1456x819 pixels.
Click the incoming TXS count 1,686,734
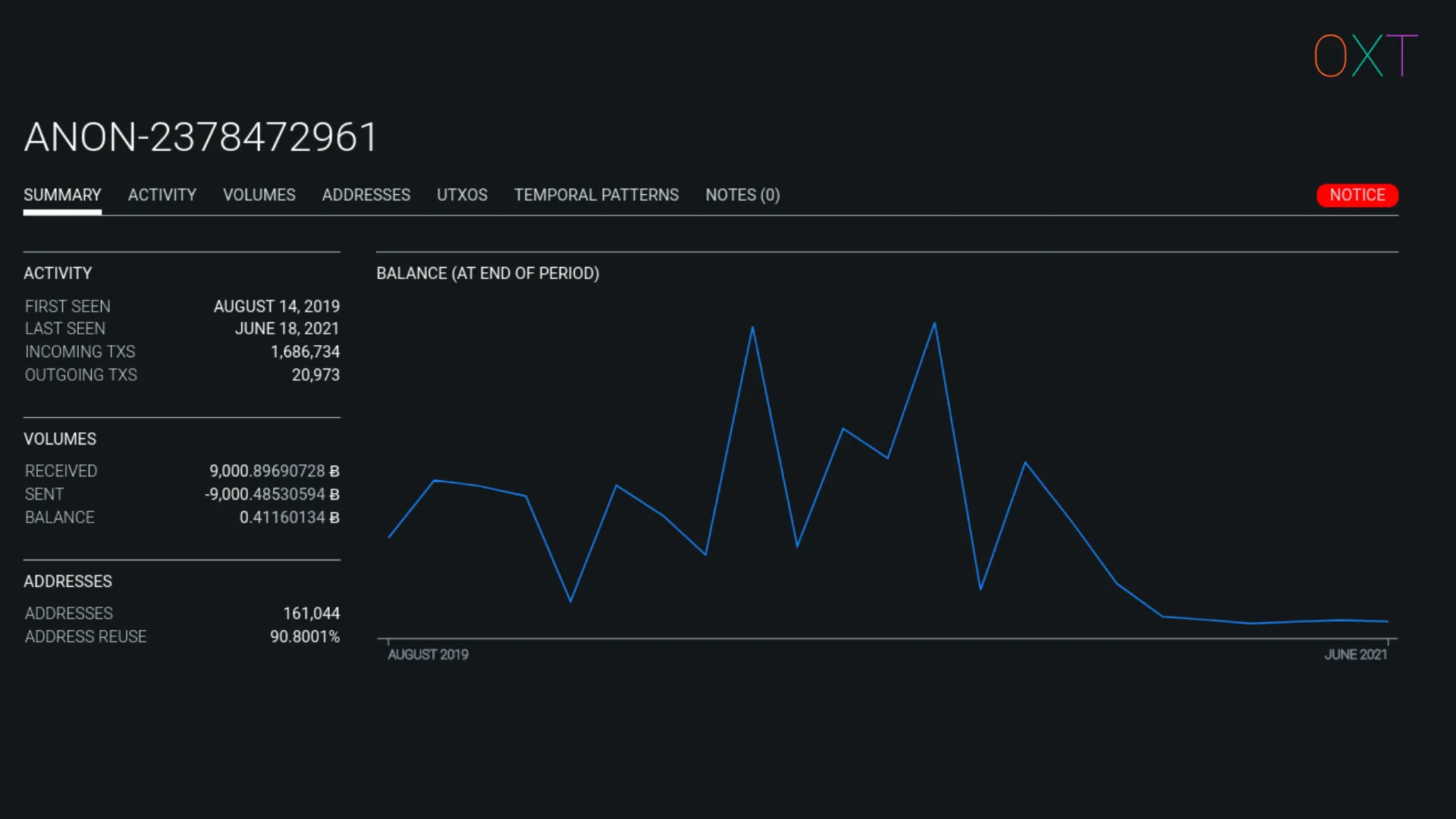[x=305, y=352]
